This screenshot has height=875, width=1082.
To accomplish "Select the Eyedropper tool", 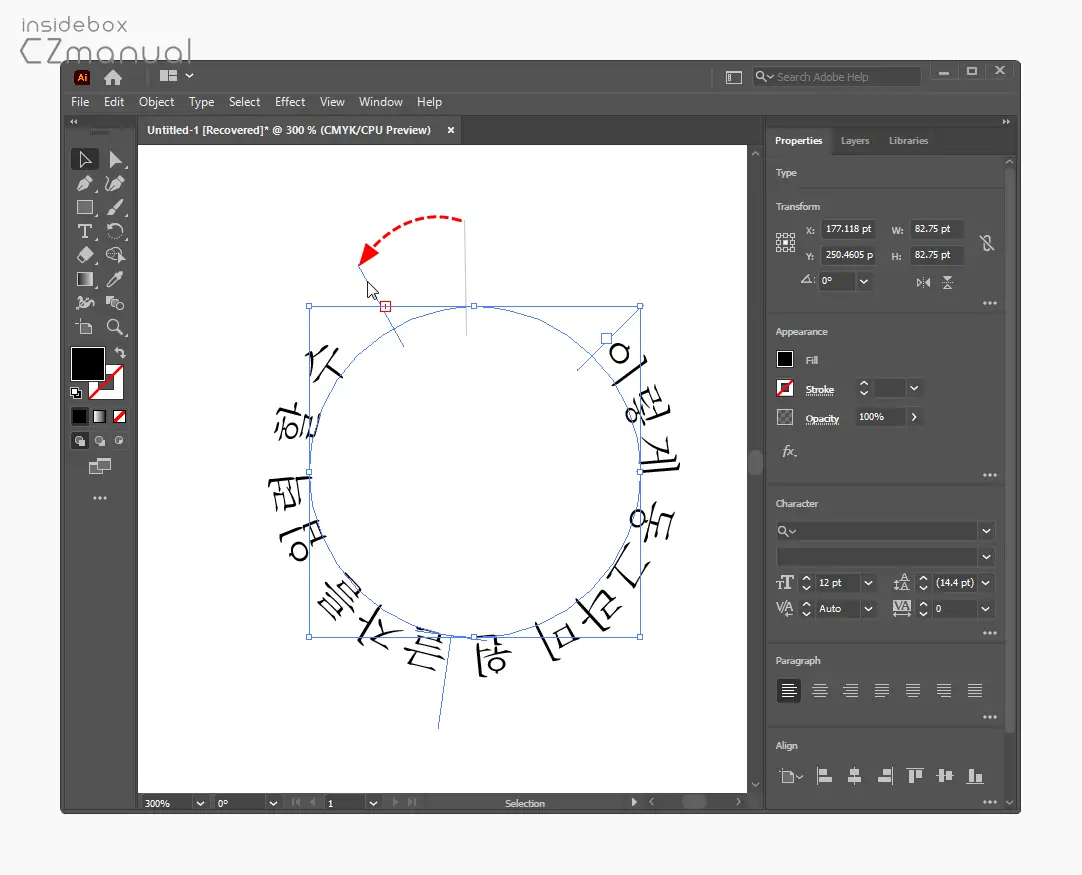I will pos(115,279).
